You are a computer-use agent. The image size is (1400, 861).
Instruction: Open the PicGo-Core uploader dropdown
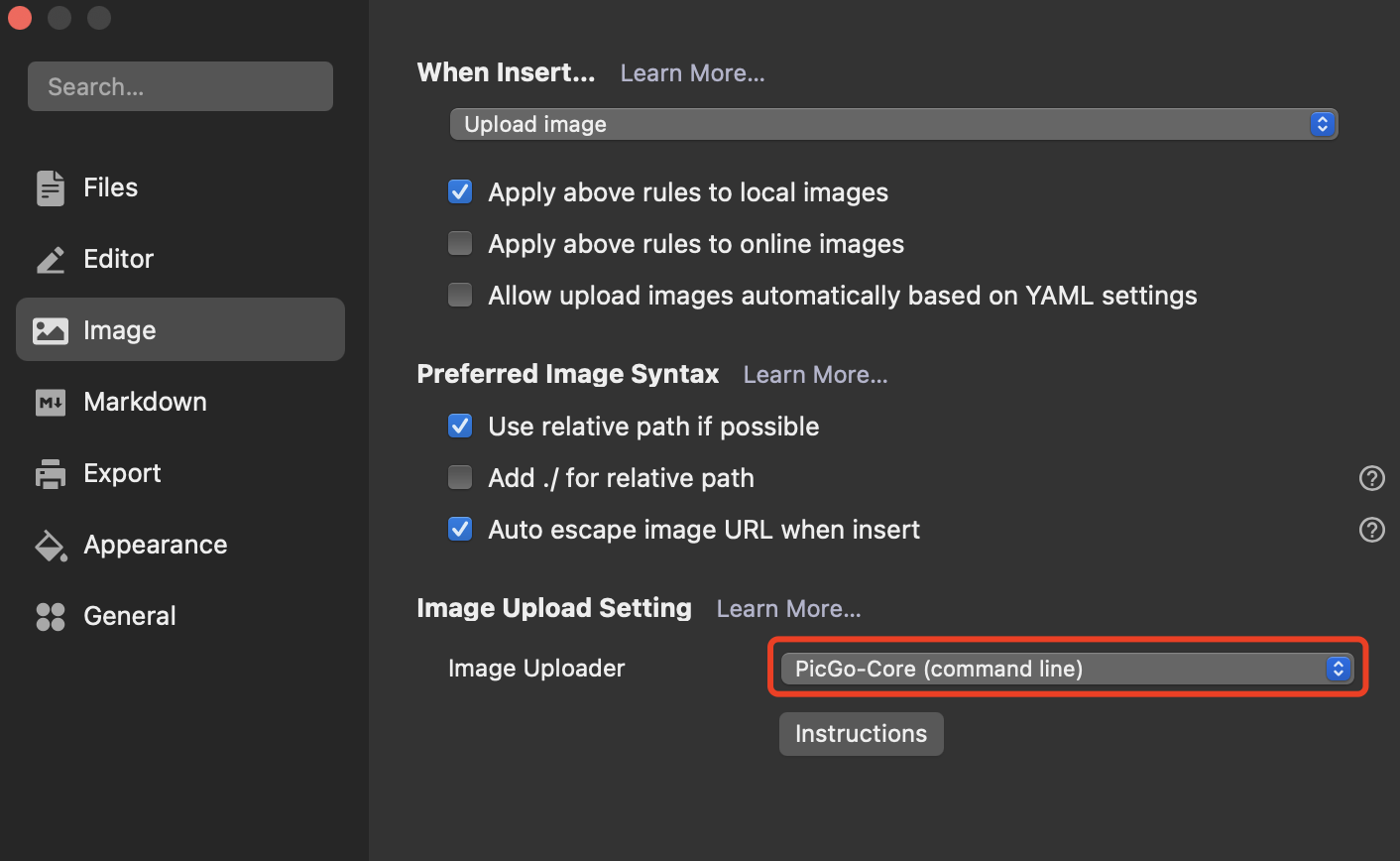pos(1067,669)
